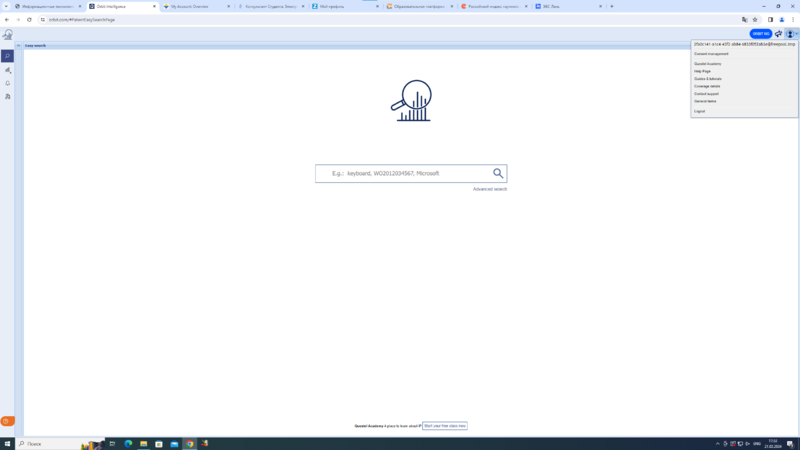Screen dimensions: 800x450
Task: Click Start your free class now button
Action: point(444,426)
